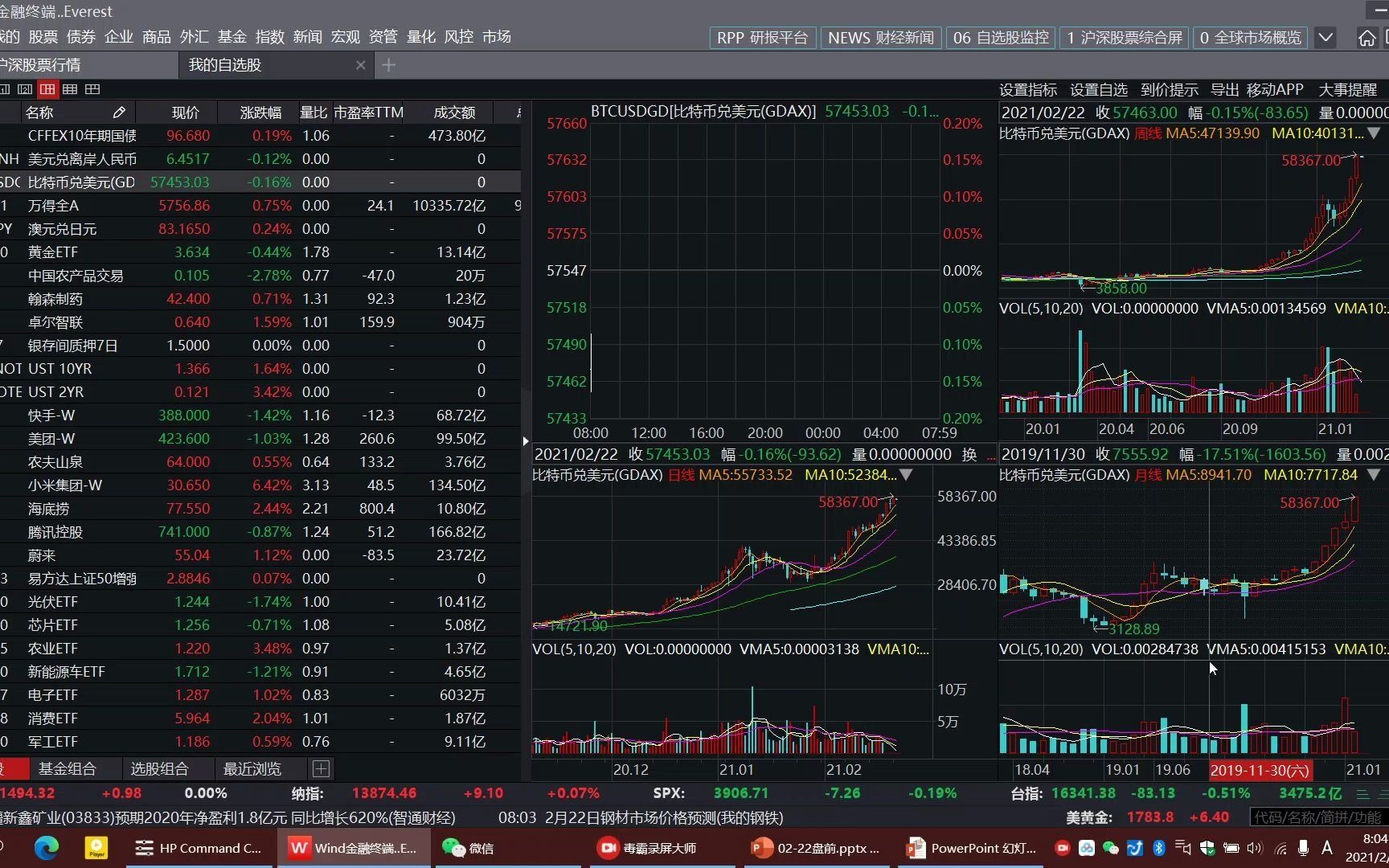Viewport: 1389px width, 868px height.
Task: Open 0 全球市场概览 shortcut
Action: point(1251,38)
